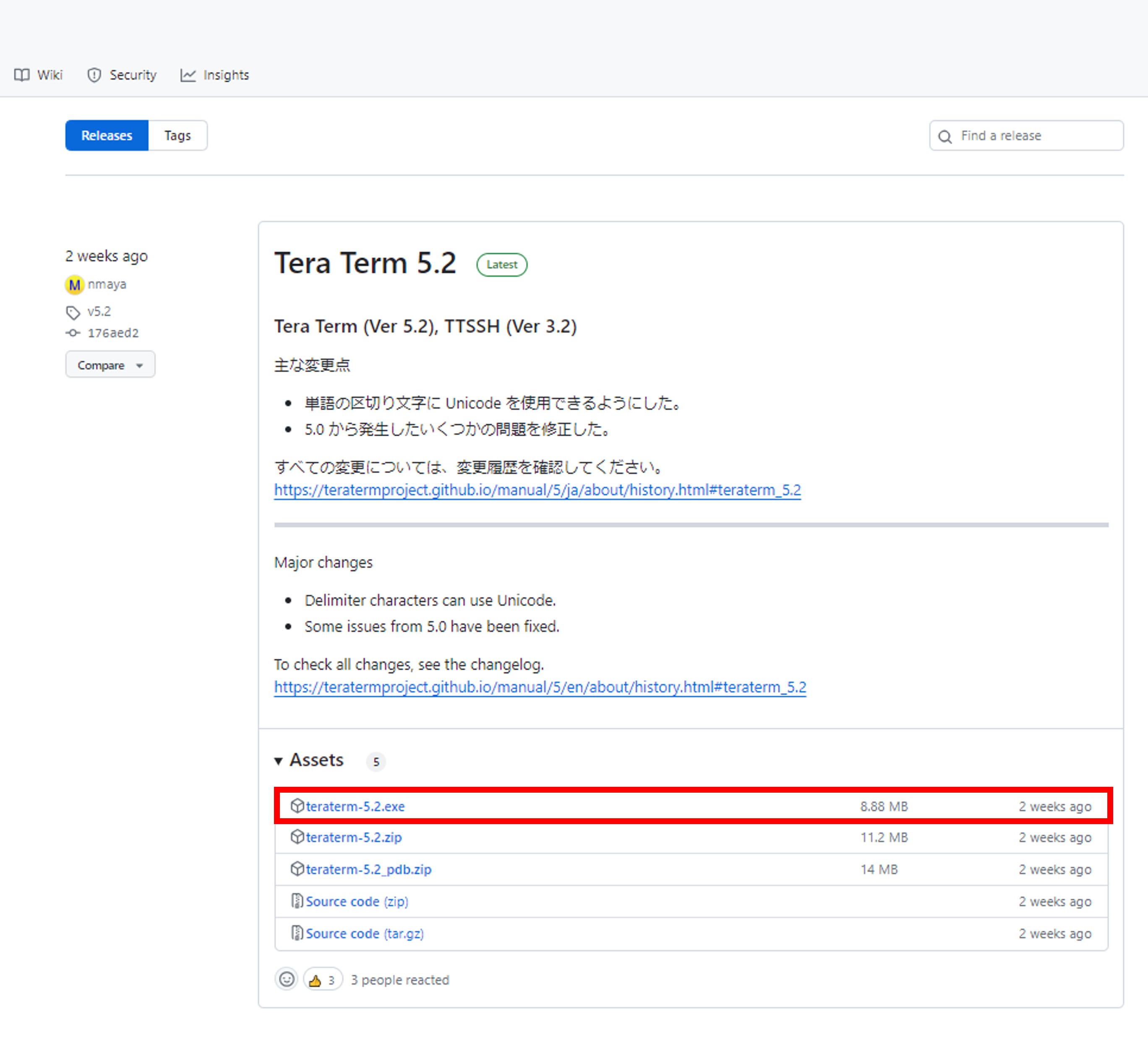Click the v5.2 tag icon

[73, 312]
